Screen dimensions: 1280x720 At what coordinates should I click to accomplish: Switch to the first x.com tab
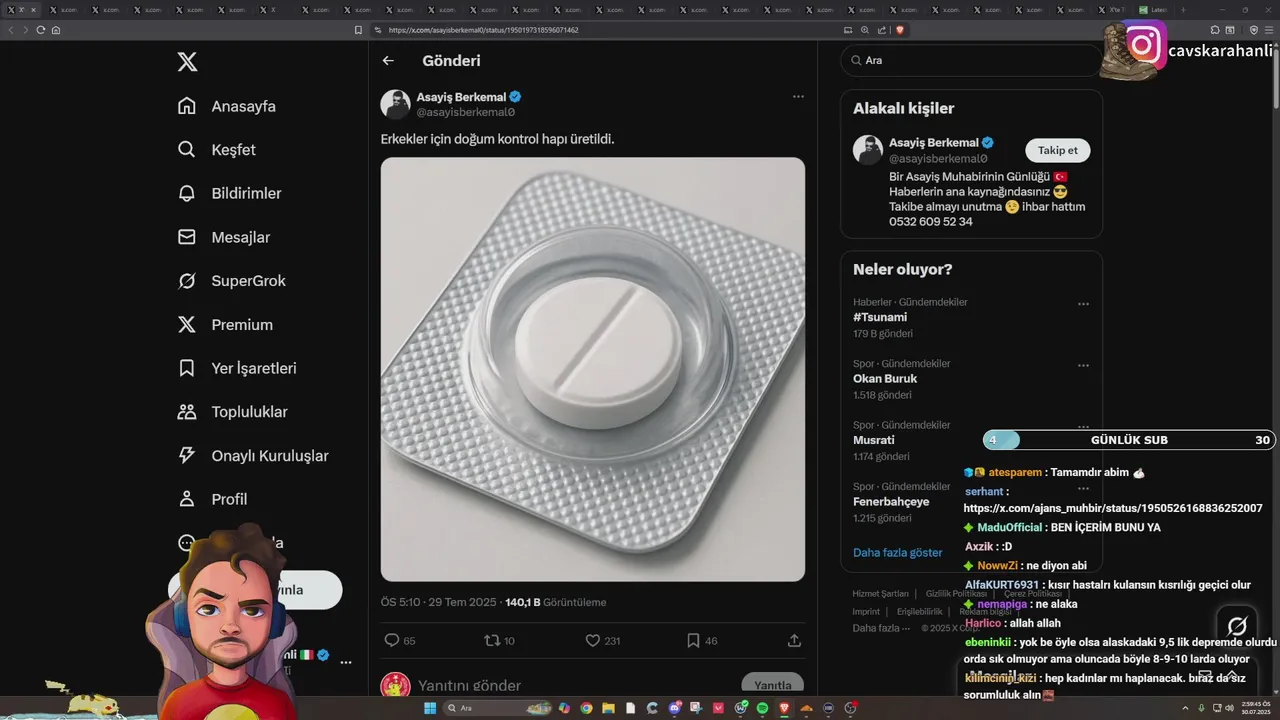click(20, 10)
